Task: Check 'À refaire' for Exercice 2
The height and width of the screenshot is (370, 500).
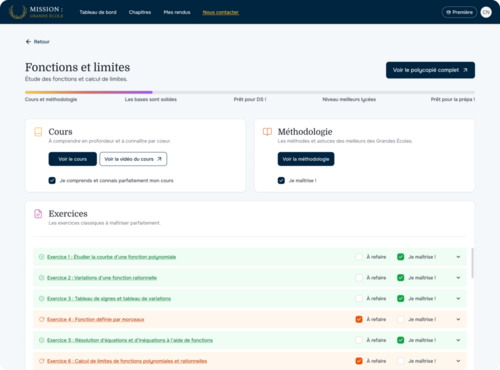Action: (359, 278)
